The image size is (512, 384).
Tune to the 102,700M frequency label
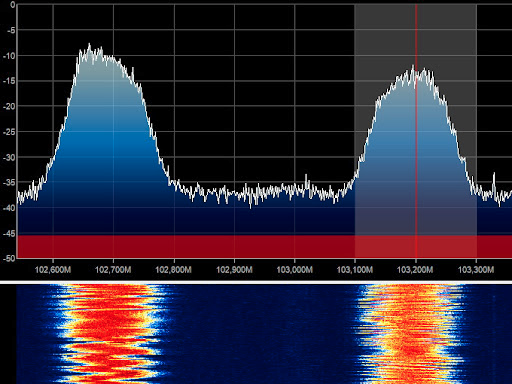click(113, 269)
